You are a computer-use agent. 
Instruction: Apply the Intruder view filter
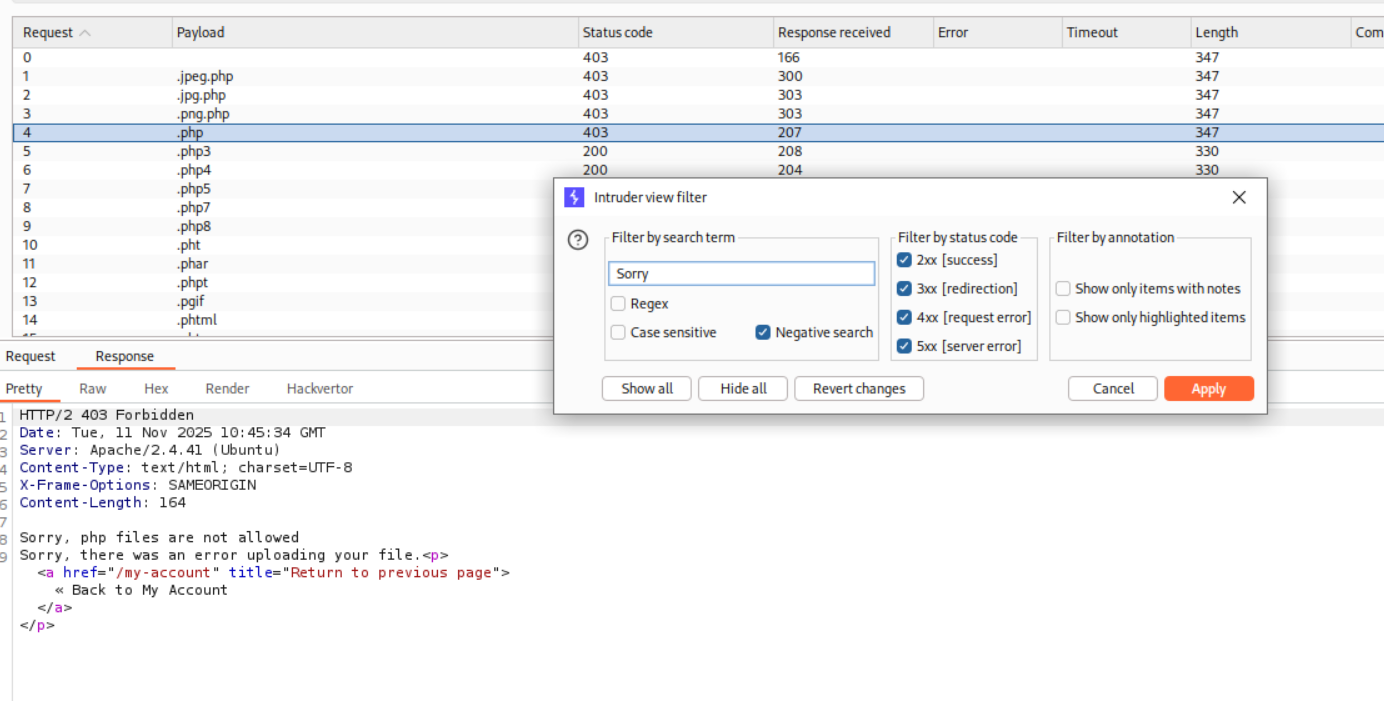pyautogui.click(x=1208, y=388)
